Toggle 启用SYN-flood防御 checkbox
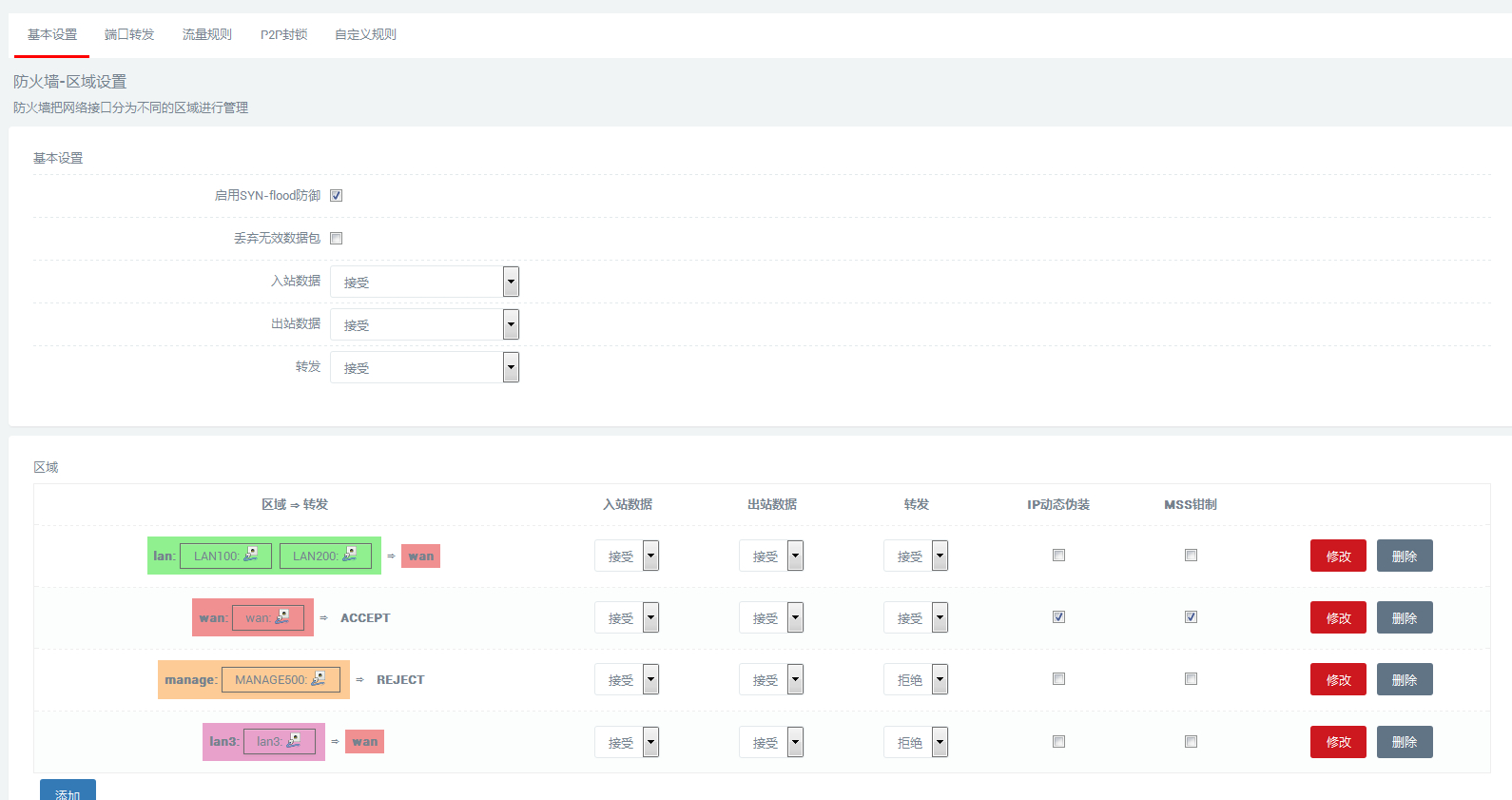Screen dimensions: 1512x800 336,195
